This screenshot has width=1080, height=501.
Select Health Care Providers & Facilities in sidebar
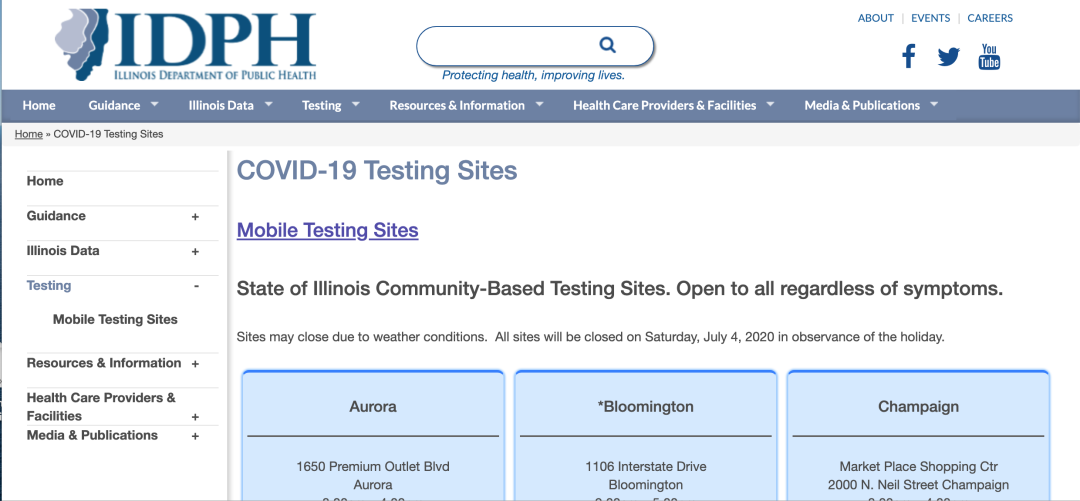(x=101, y=407)
